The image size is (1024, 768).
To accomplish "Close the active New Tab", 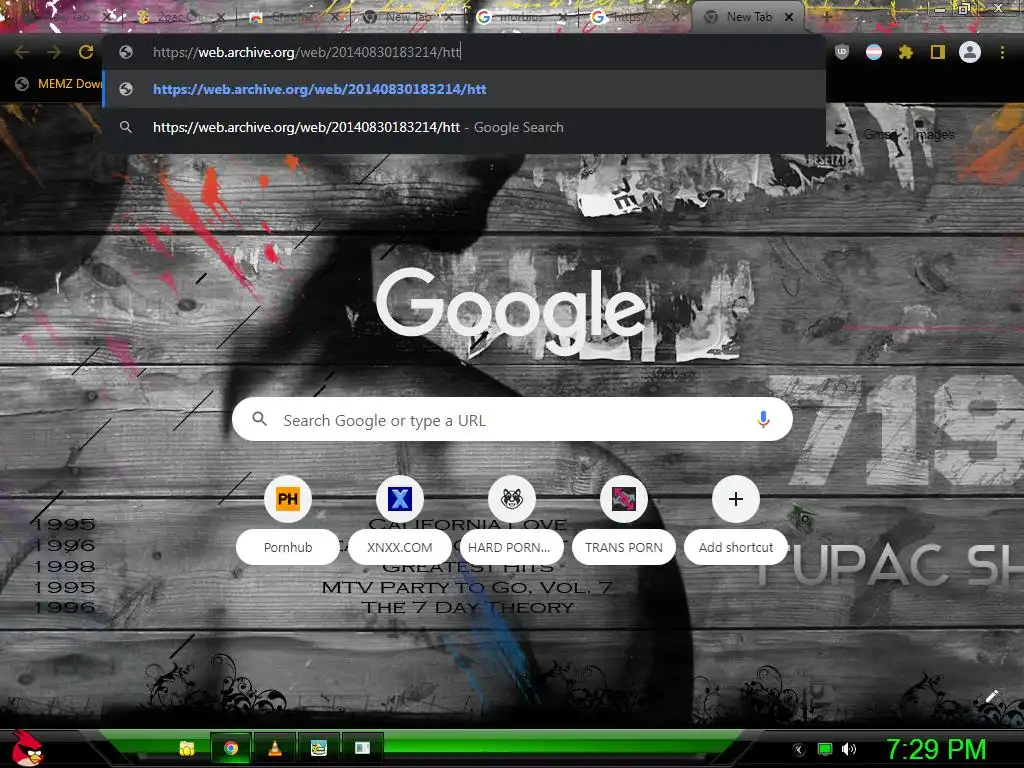I will (789, 17).
